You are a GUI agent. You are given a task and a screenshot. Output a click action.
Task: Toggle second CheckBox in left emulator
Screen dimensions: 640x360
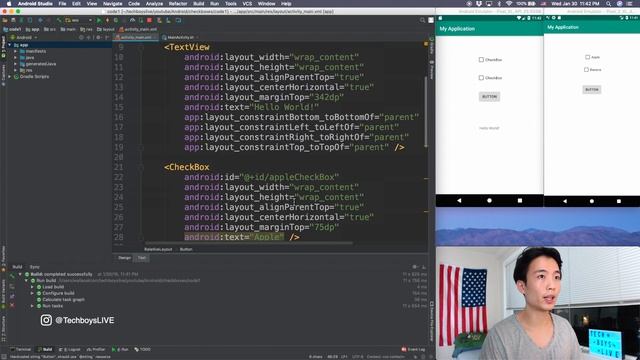pyautogui.click(x=481, y=78)
